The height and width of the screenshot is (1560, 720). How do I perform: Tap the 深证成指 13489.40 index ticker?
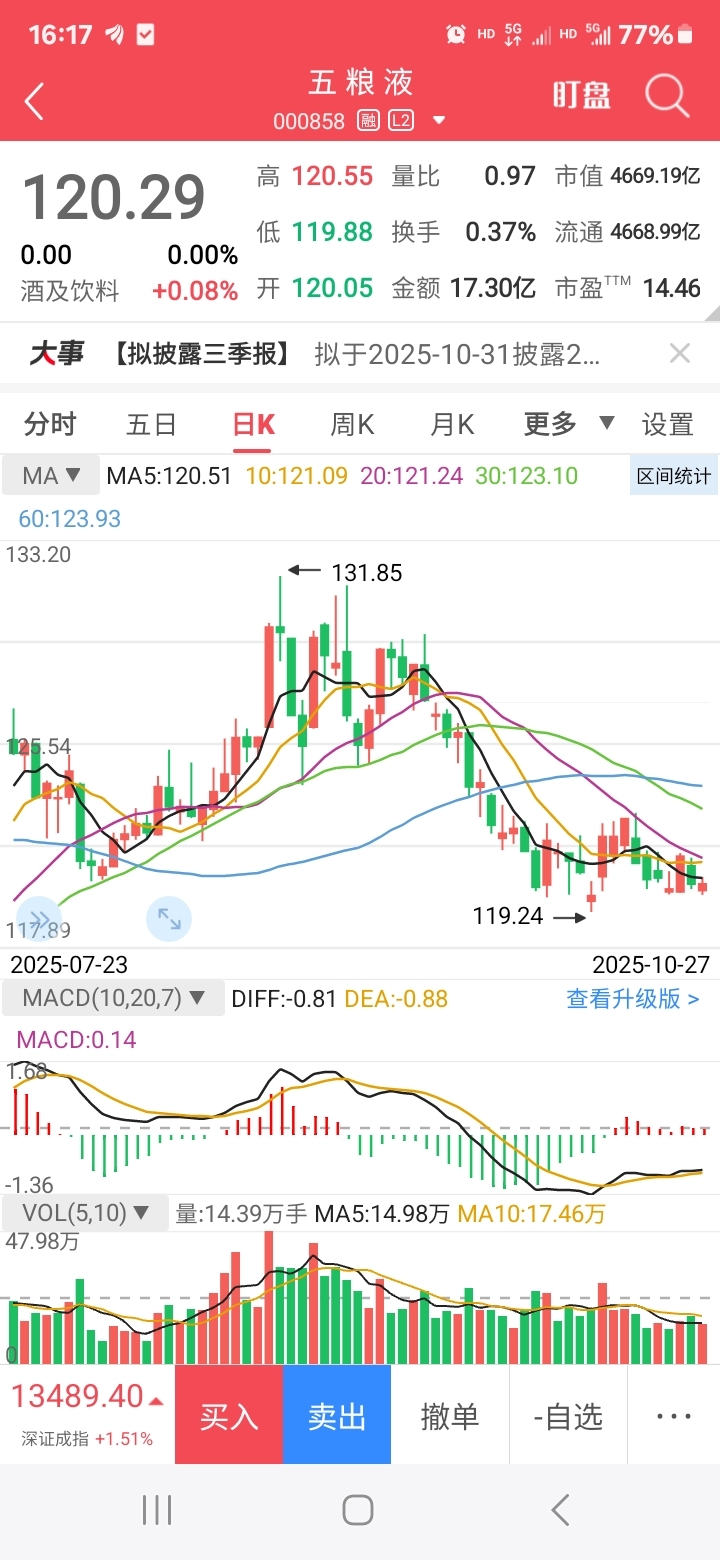click(x=87, y=1415)
